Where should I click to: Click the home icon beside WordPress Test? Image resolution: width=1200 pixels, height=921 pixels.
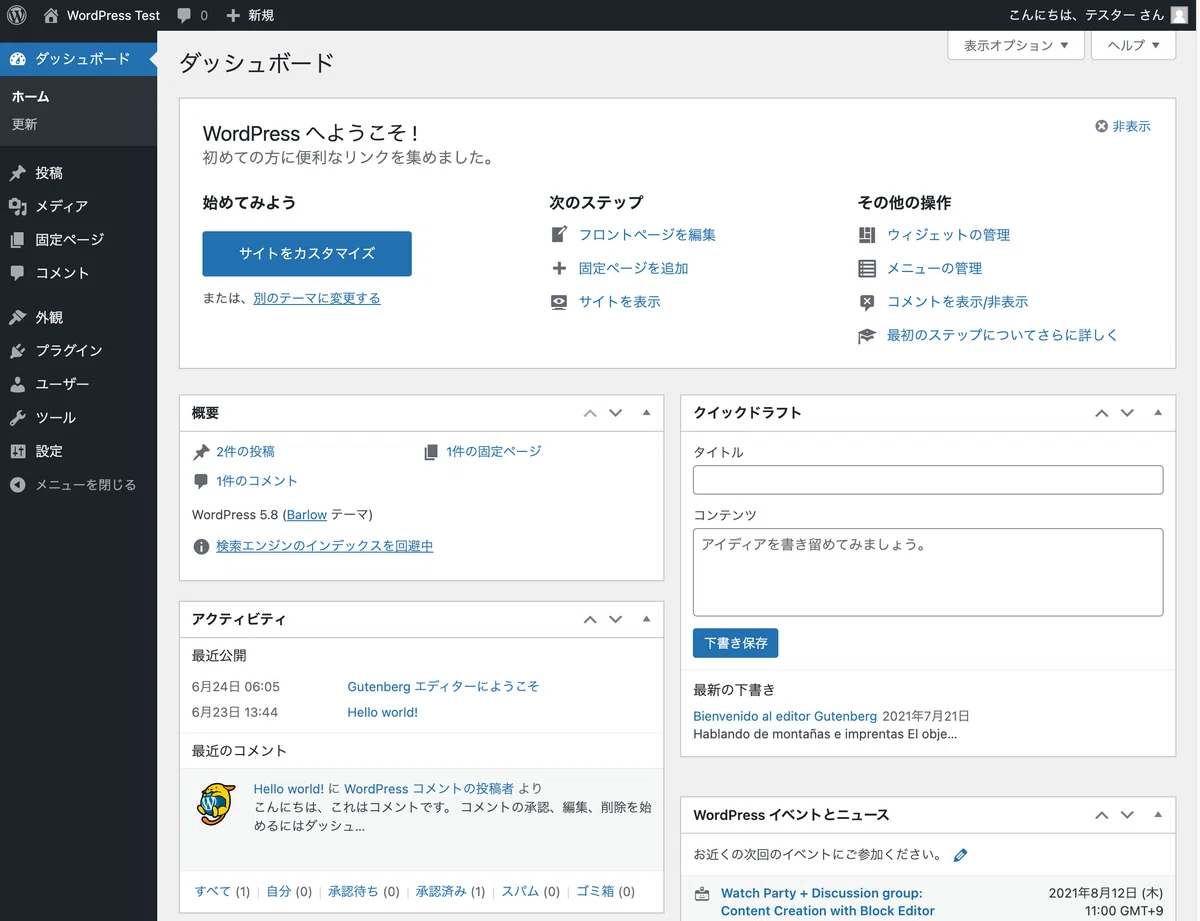pyautogui.click(x=51, y=15)
